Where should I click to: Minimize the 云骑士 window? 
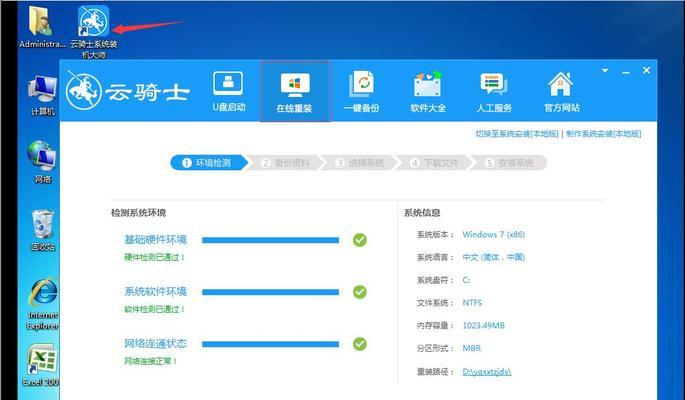[626, 72]
